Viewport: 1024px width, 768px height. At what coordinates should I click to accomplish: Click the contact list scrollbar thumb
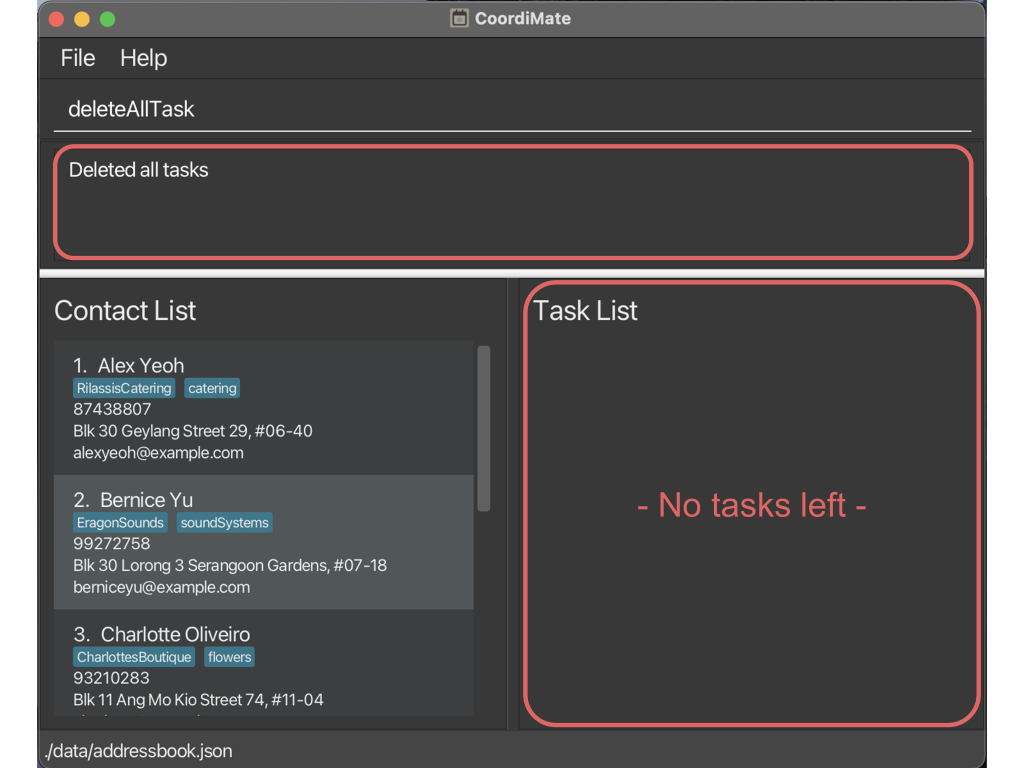[484, 428]
